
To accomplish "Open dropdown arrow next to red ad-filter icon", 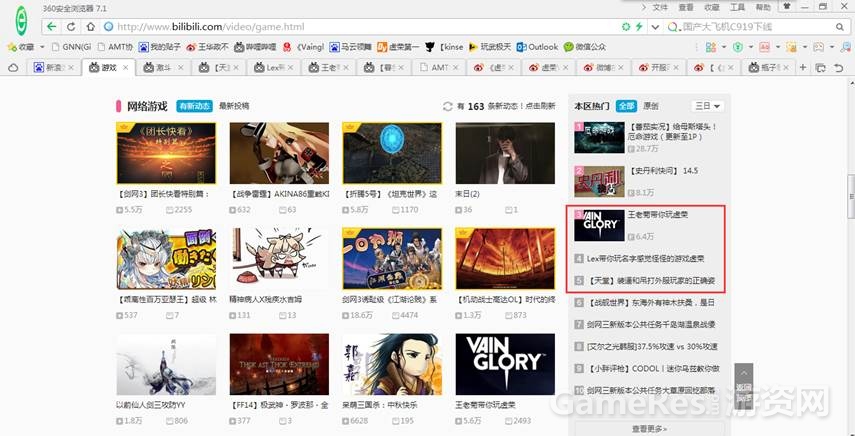I will click(778, 47).
